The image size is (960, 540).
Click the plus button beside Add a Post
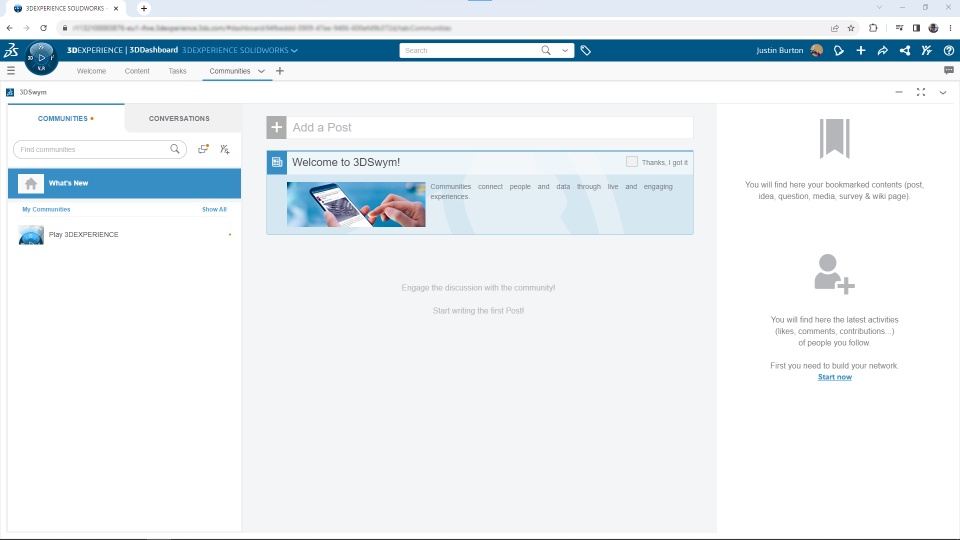(x=276, y=127)
